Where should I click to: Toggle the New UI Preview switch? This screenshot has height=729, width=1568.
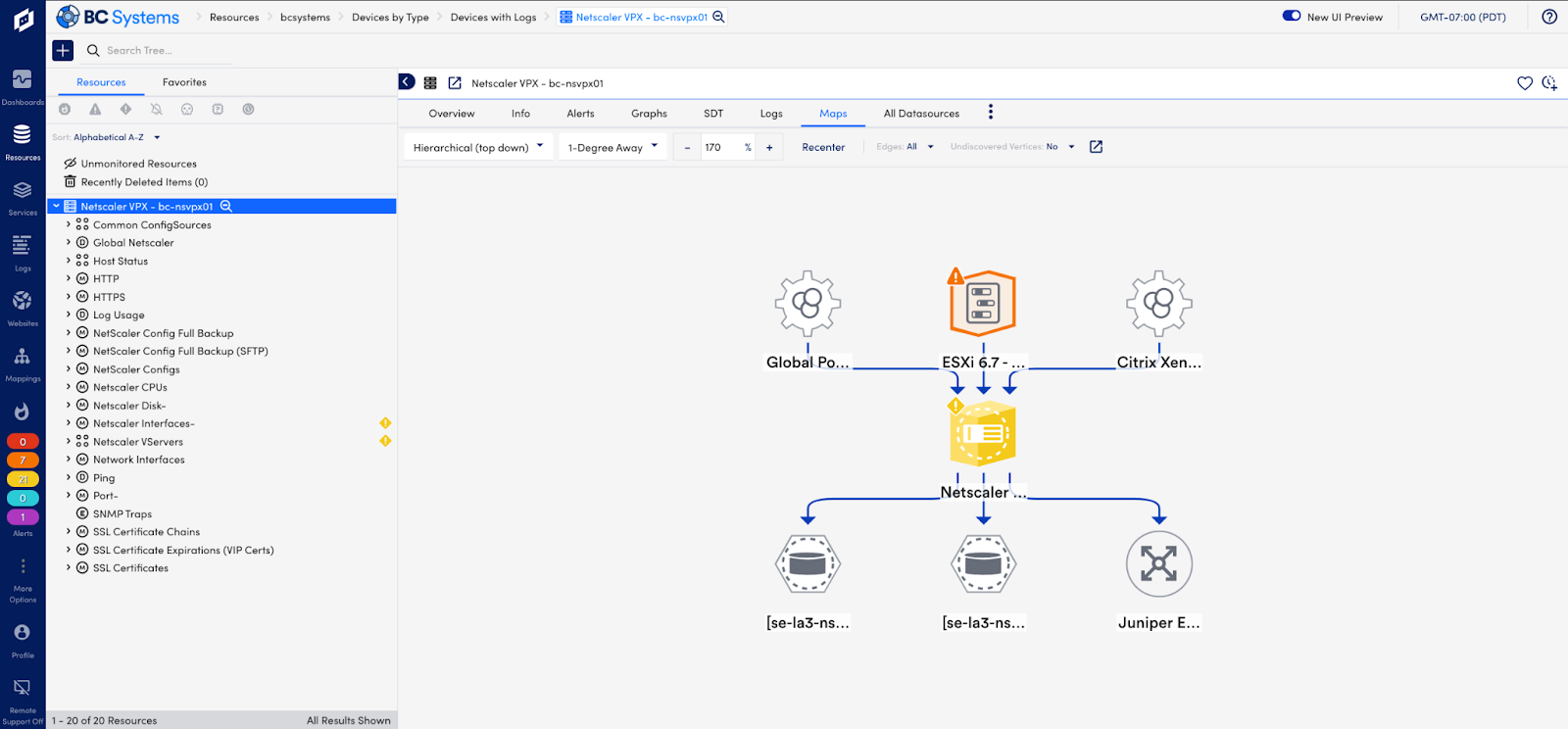click(x=1292, y=16)
